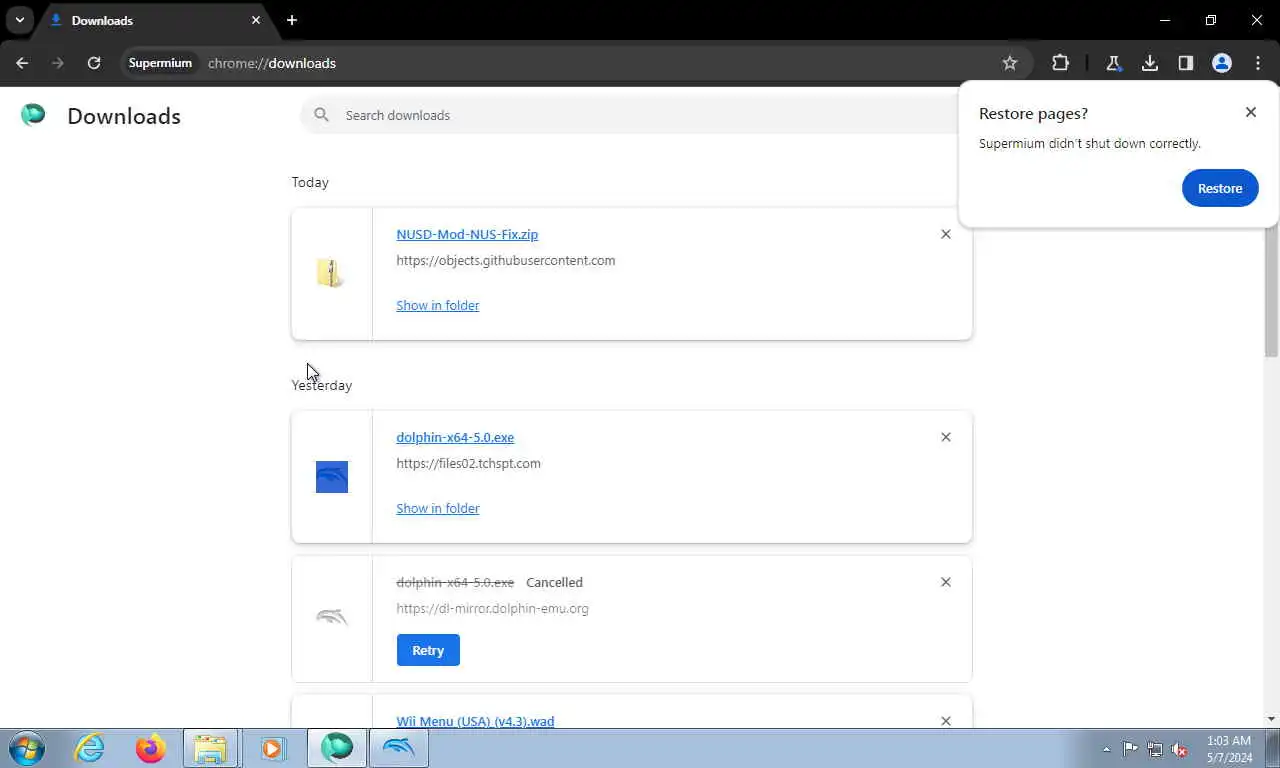Retry the cancelled dolphin download
Image resolution: width=1280 pixels, height=768 pixels.
click(x=428, y=650)
